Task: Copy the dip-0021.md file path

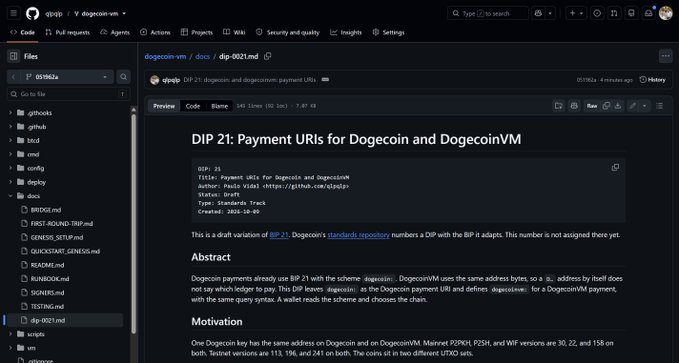Action: tap(268, 56)
